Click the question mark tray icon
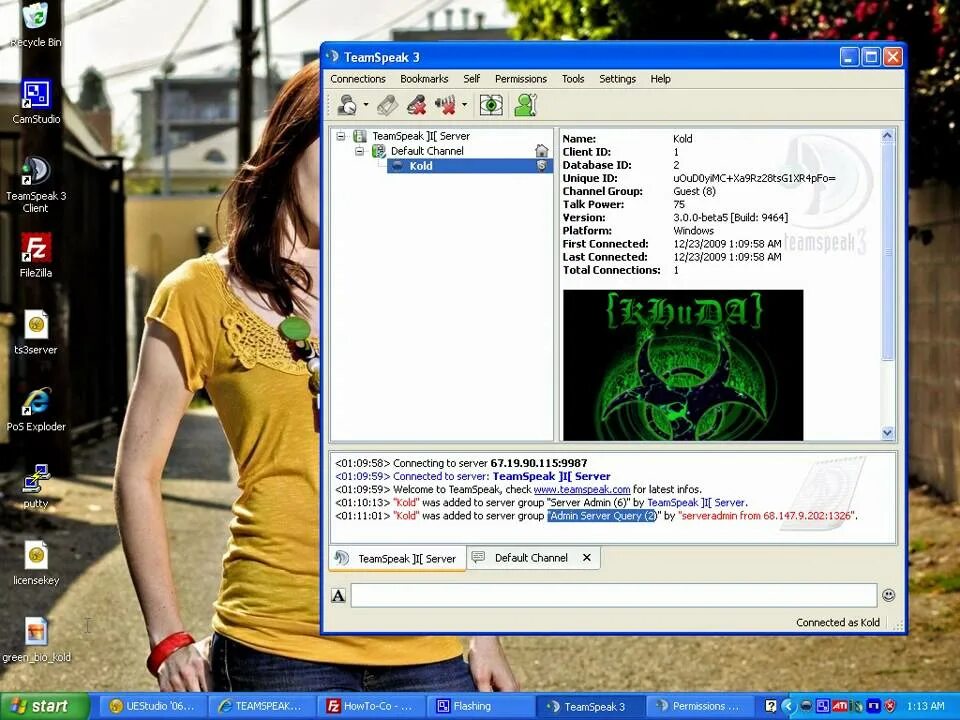Screen dimensions: 960x720 pyautogui.click(x=770, y=707)
